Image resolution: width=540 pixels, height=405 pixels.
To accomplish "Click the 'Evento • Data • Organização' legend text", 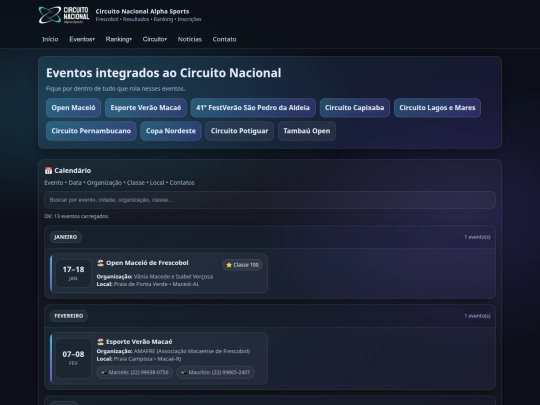I will pyautogui.click(x=119, y=183).
